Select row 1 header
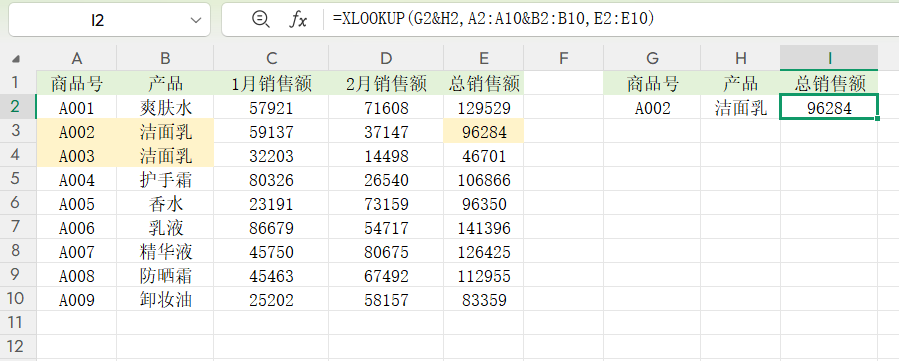This screenshot has height=361, width=899. pos(18,83)
